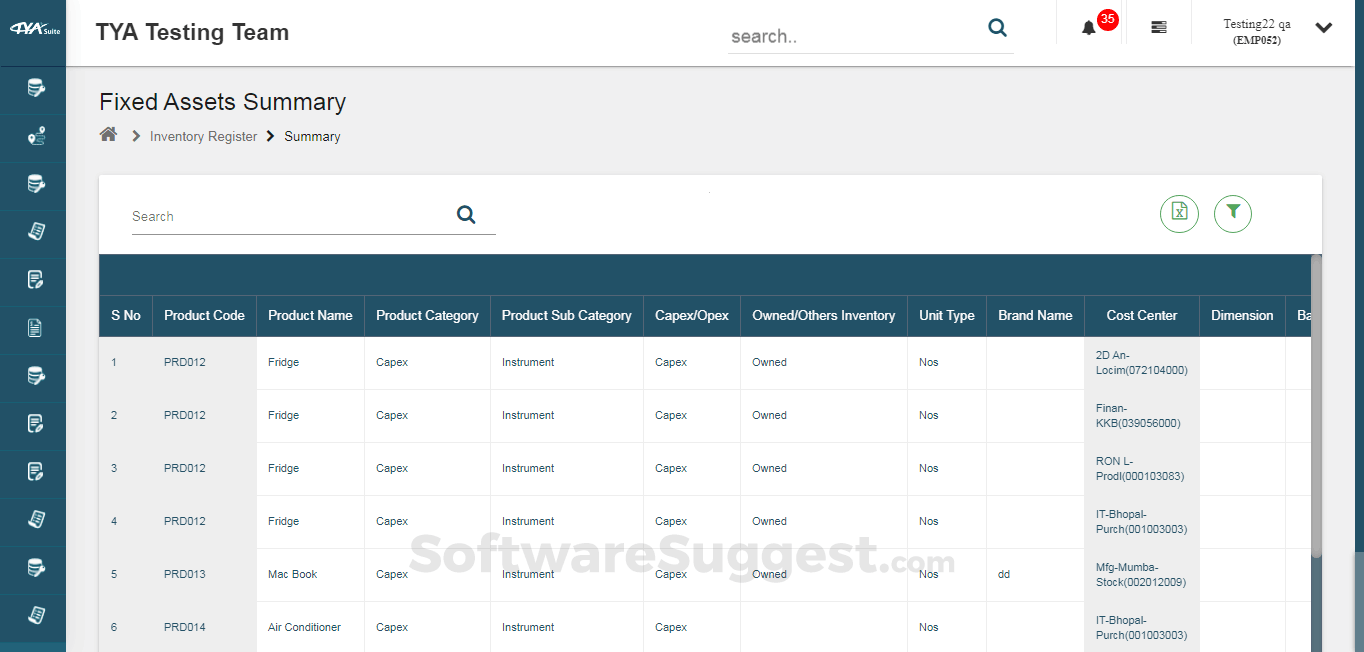Click the PRD014 product code link
Image resolution: width=1364 pixels, height=652 pixels.
pos(185,627)
